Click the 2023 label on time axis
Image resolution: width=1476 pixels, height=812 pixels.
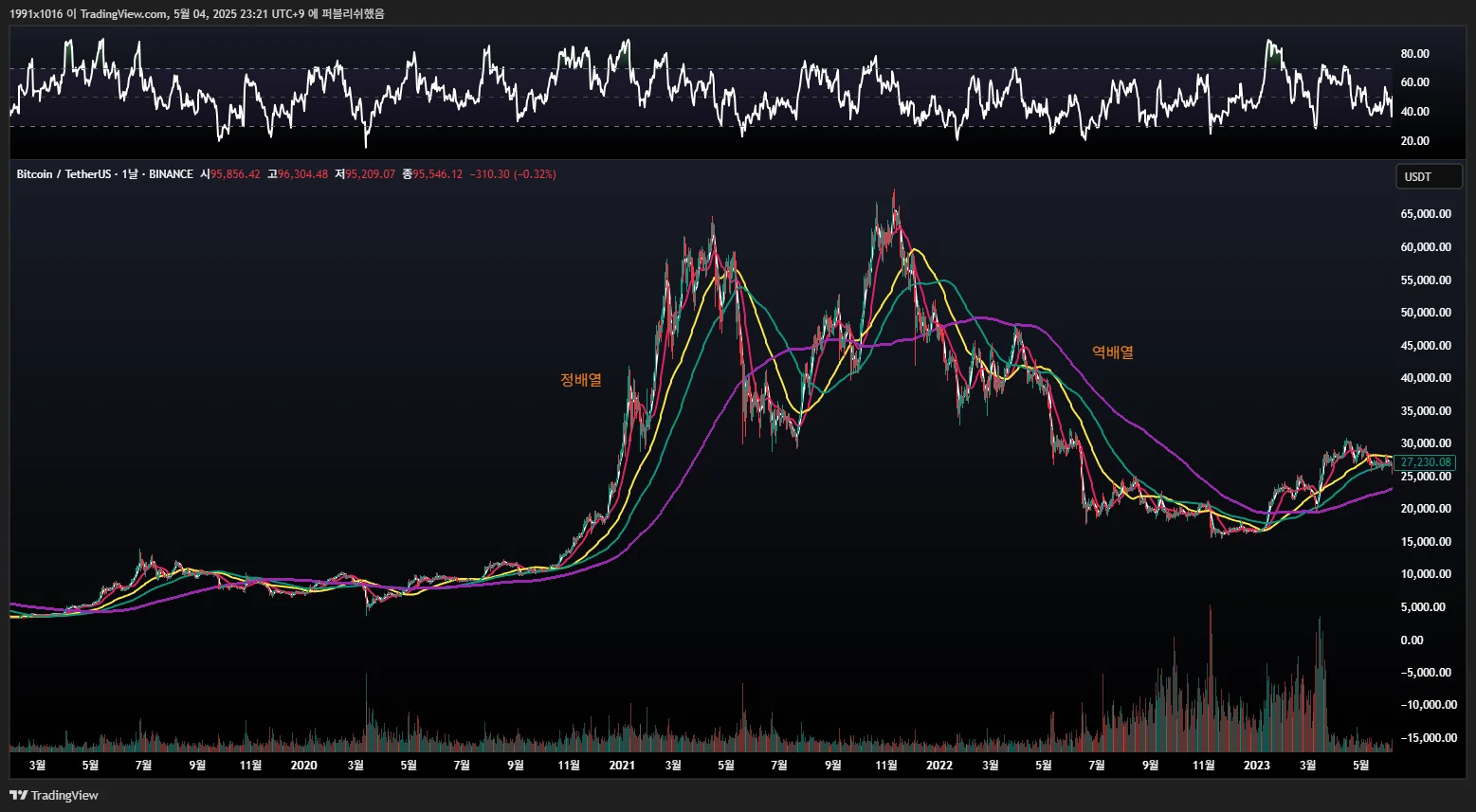click(1257, 766)
